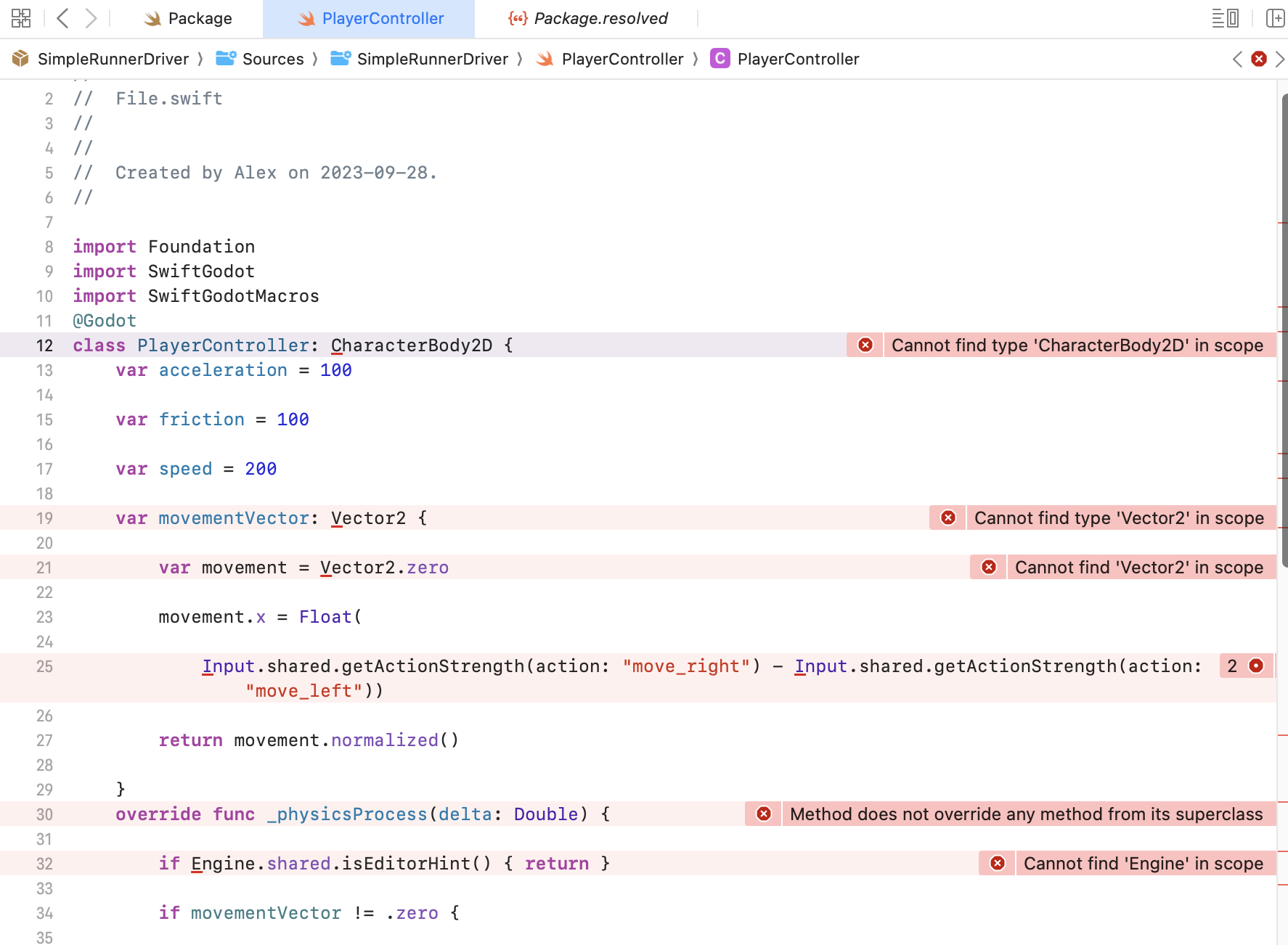The width and height of the screenshot is (1288, 945).
Task: Click the error icon on line 12
Action: pyautogui.click(x=865, y=345)
